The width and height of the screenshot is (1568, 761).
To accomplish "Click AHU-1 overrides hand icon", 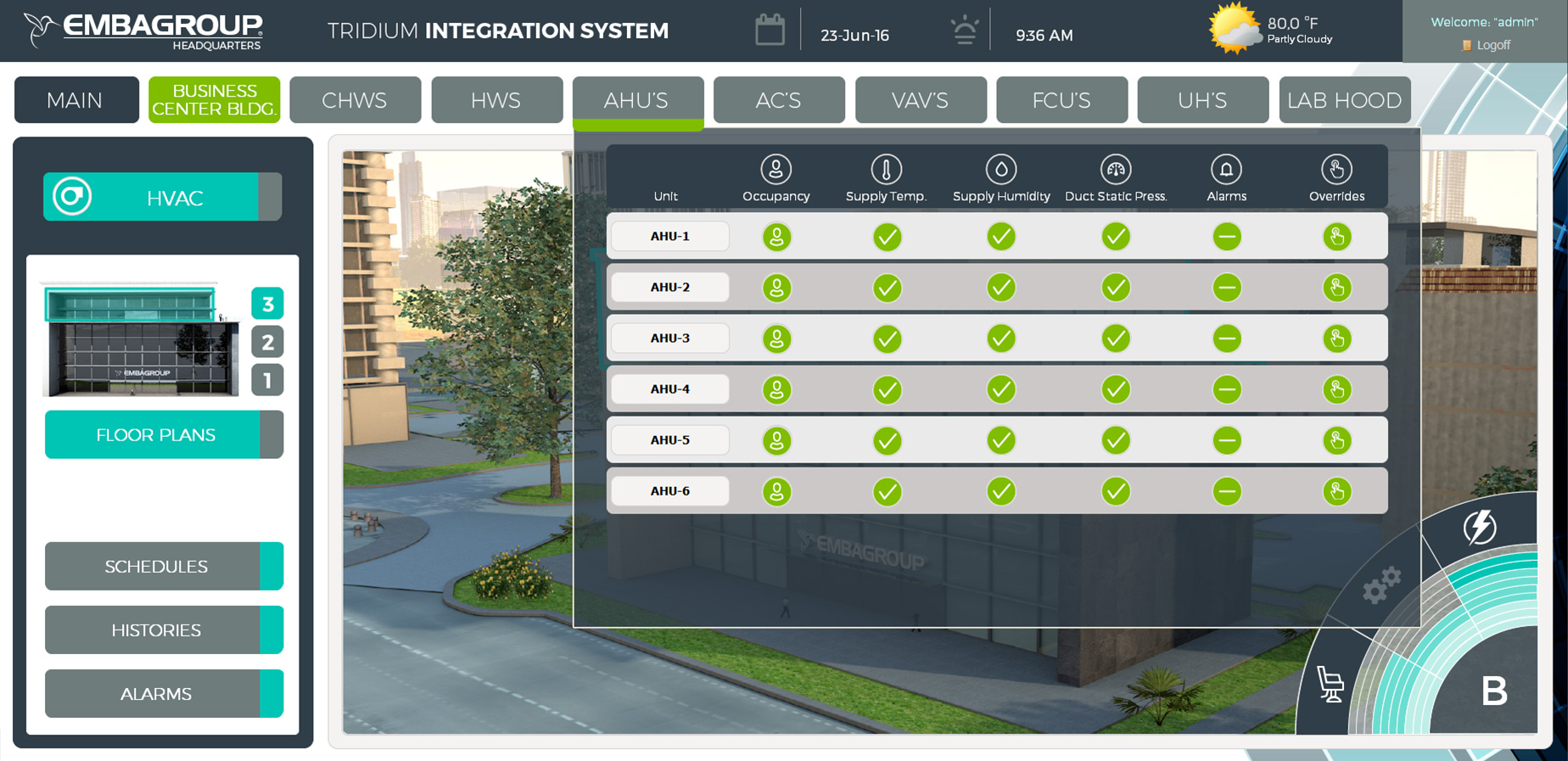I will (1337, 237).
